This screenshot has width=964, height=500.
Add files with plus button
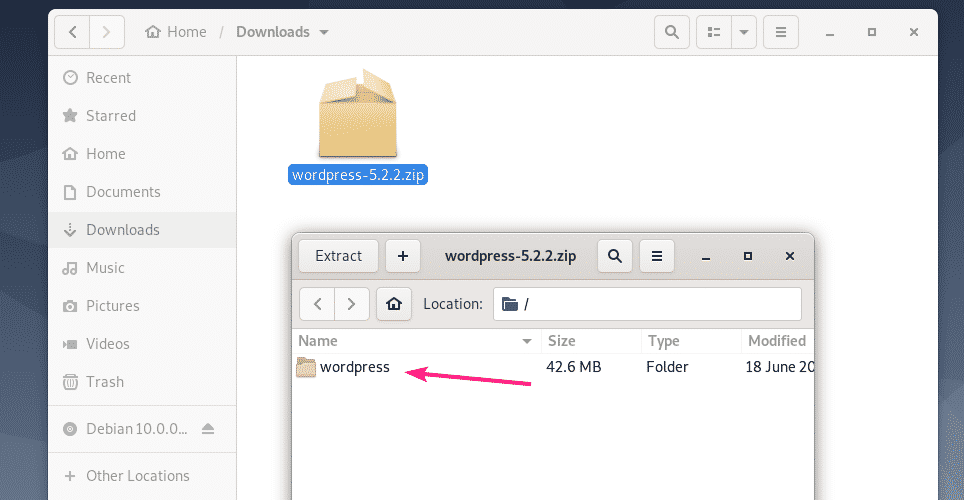point(403,256)
